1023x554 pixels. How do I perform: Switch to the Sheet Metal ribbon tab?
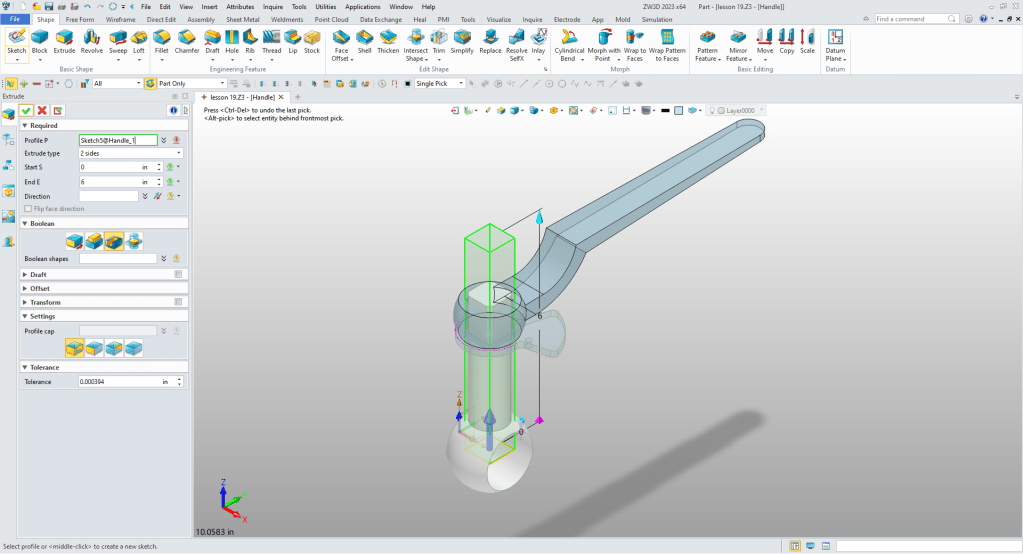pyautogui.click(x=241, y=19)
